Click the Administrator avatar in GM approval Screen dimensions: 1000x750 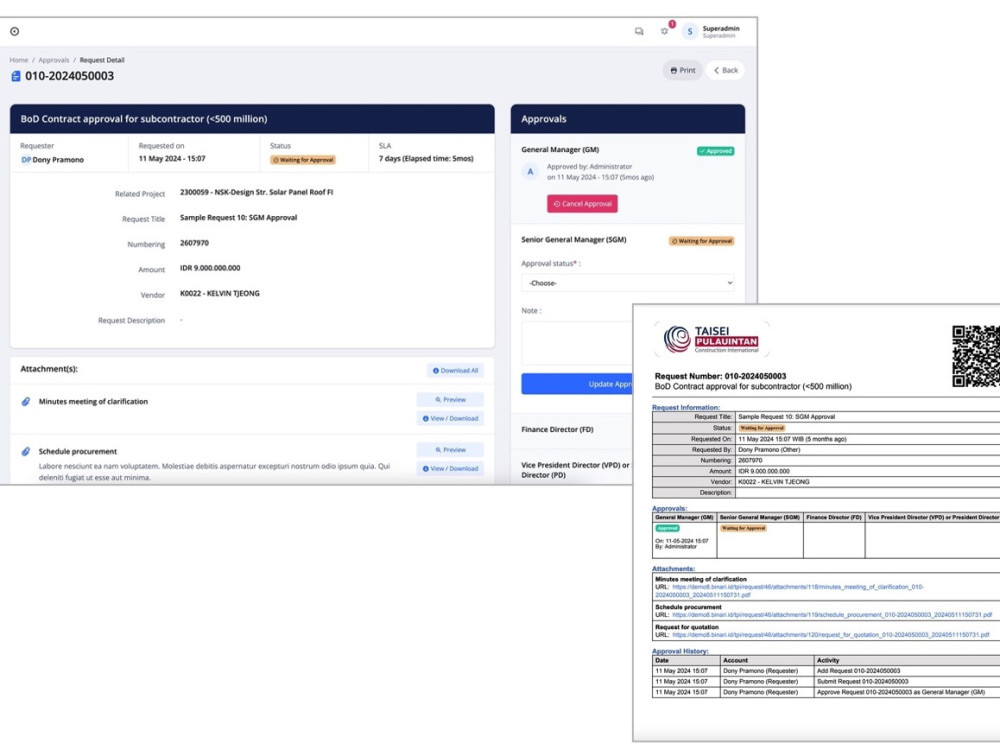click(x=530, y=172)
